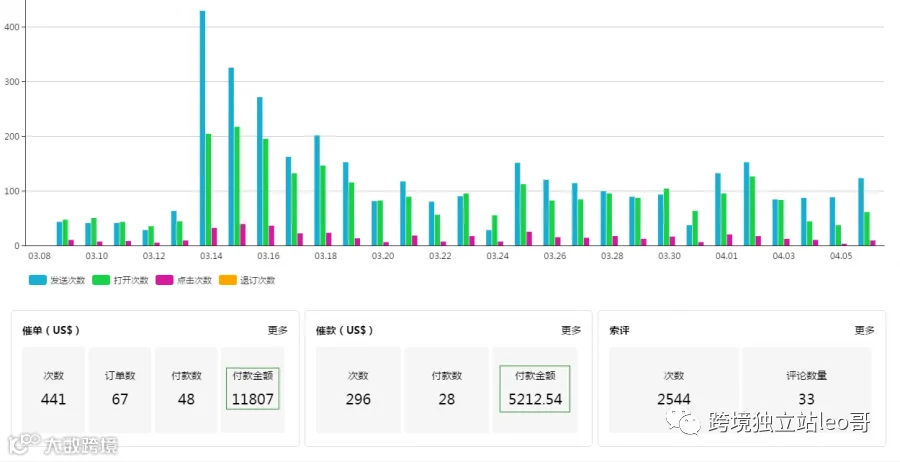Select the blue bar above 03.18
Viewport: 900px width, 462px height.
coord(317,191)
